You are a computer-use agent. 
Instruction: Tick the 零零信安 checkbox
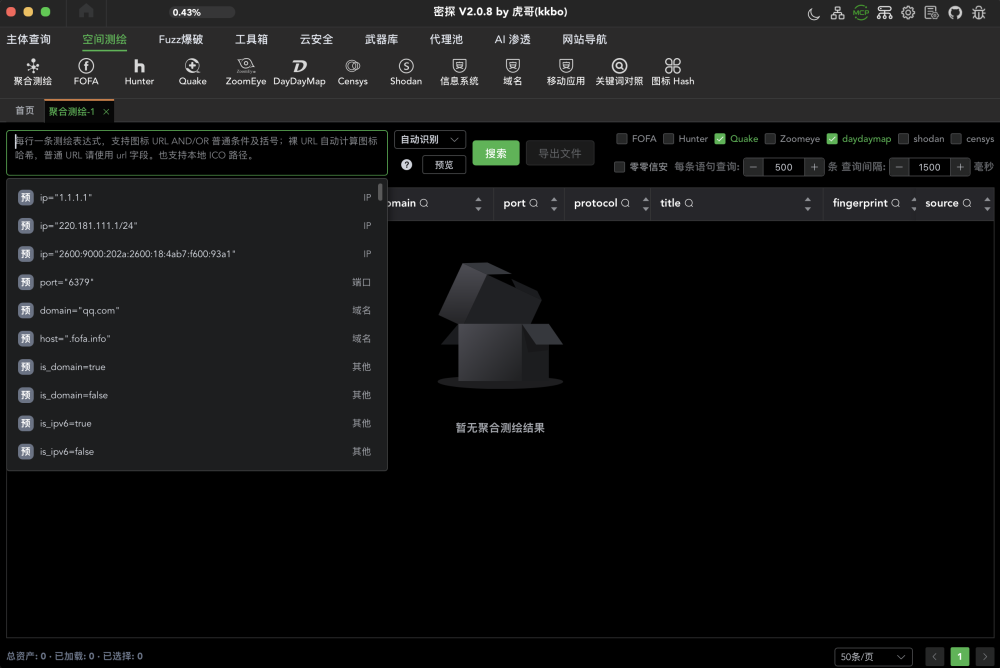pos(619,167)
